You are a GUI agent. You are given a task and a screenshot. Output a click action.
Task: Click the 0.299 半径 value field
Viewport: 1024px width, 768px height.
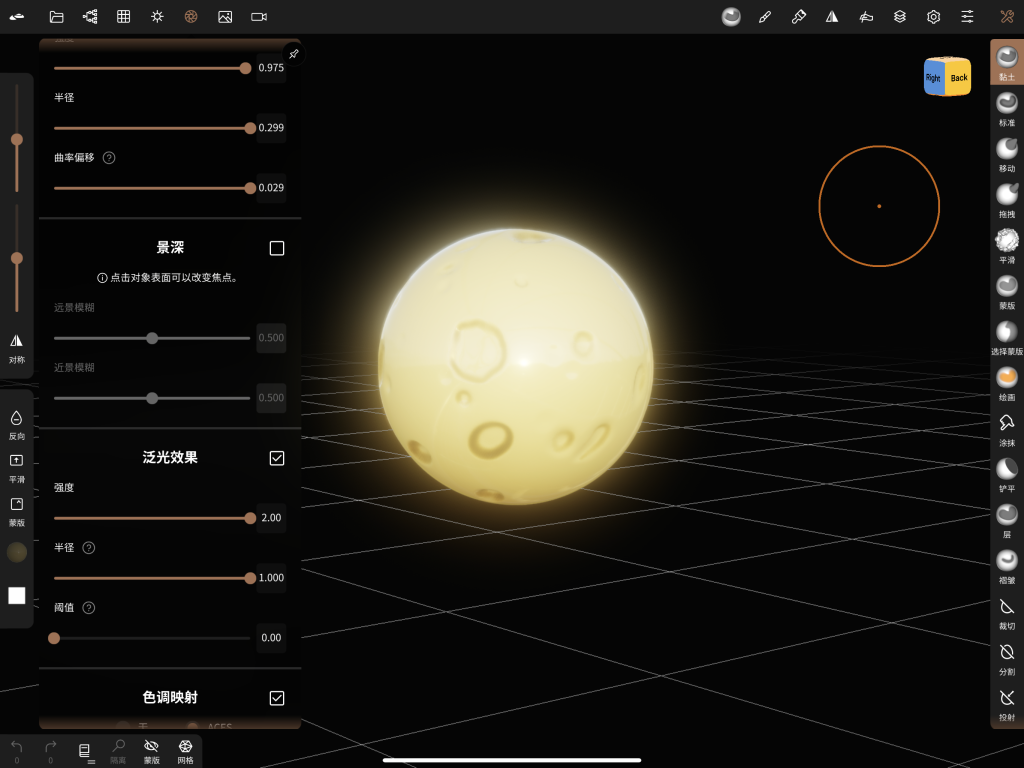pos(271,128)
